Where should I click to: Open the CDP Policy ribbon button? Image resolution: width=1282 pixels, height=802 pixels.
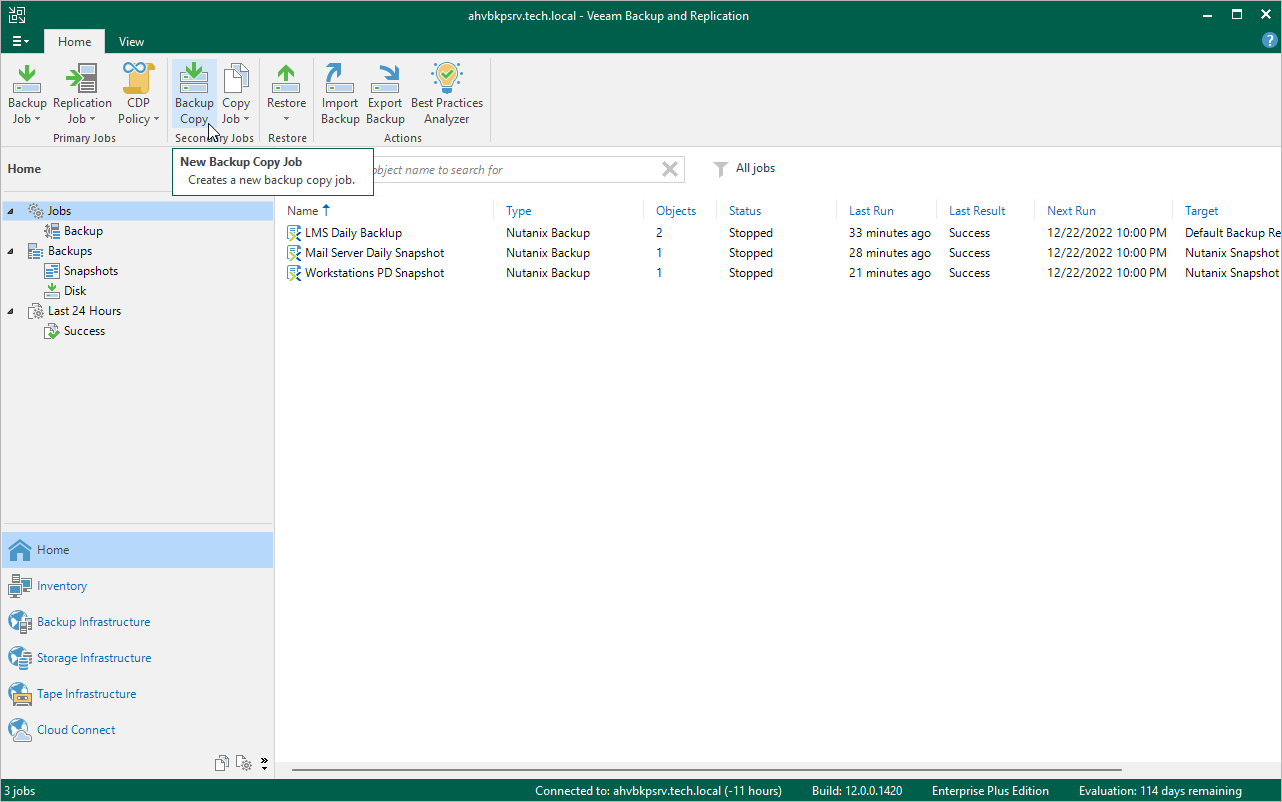pos(138,93)
